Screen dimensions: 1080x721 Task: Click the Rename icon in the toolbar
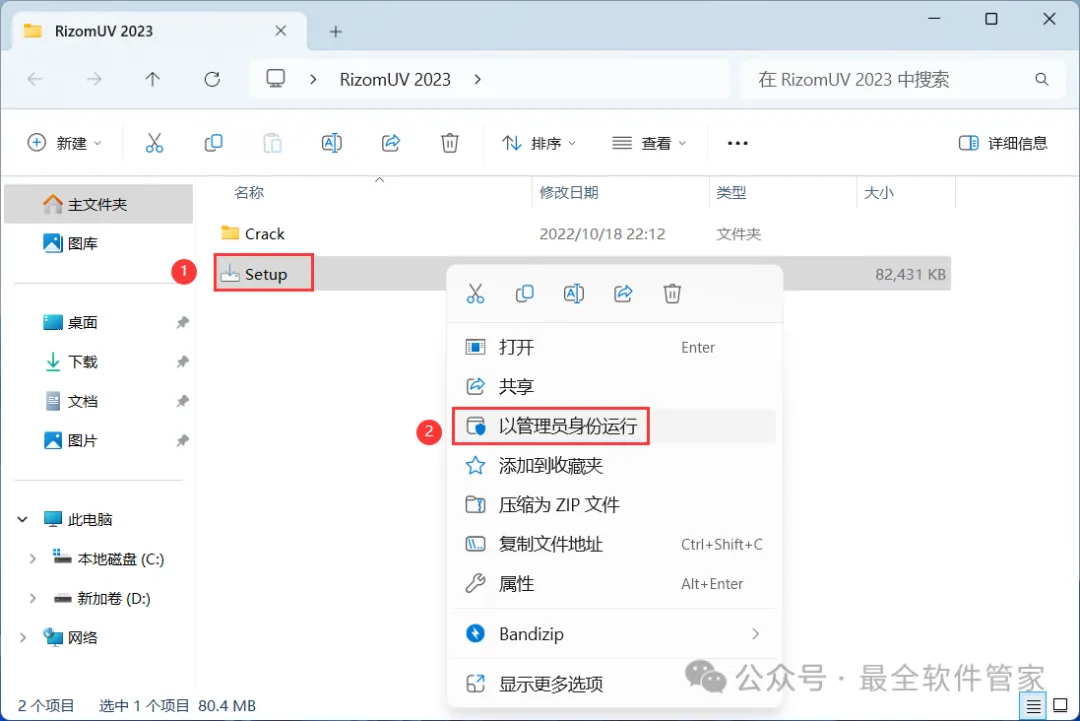(x=331, y=143)
